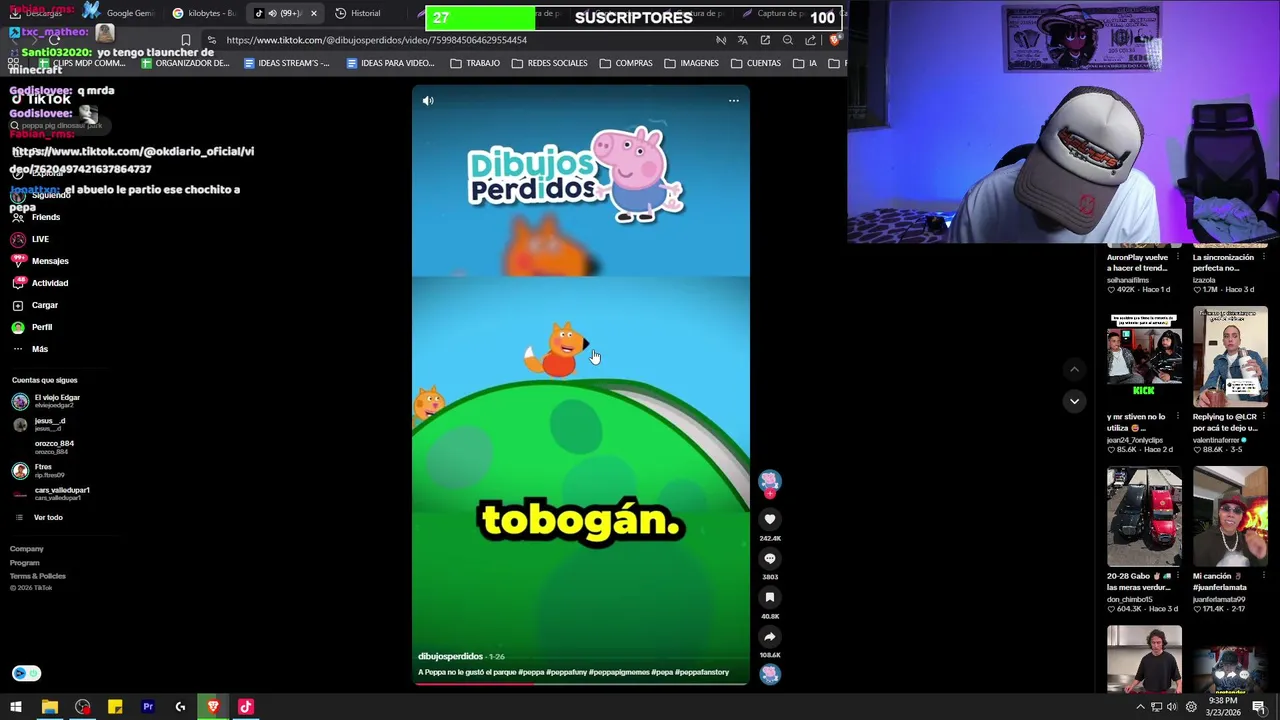Bookmark this page via address bar icon
The height and width of the screenshot is (720, 1280).
point(186,40)
